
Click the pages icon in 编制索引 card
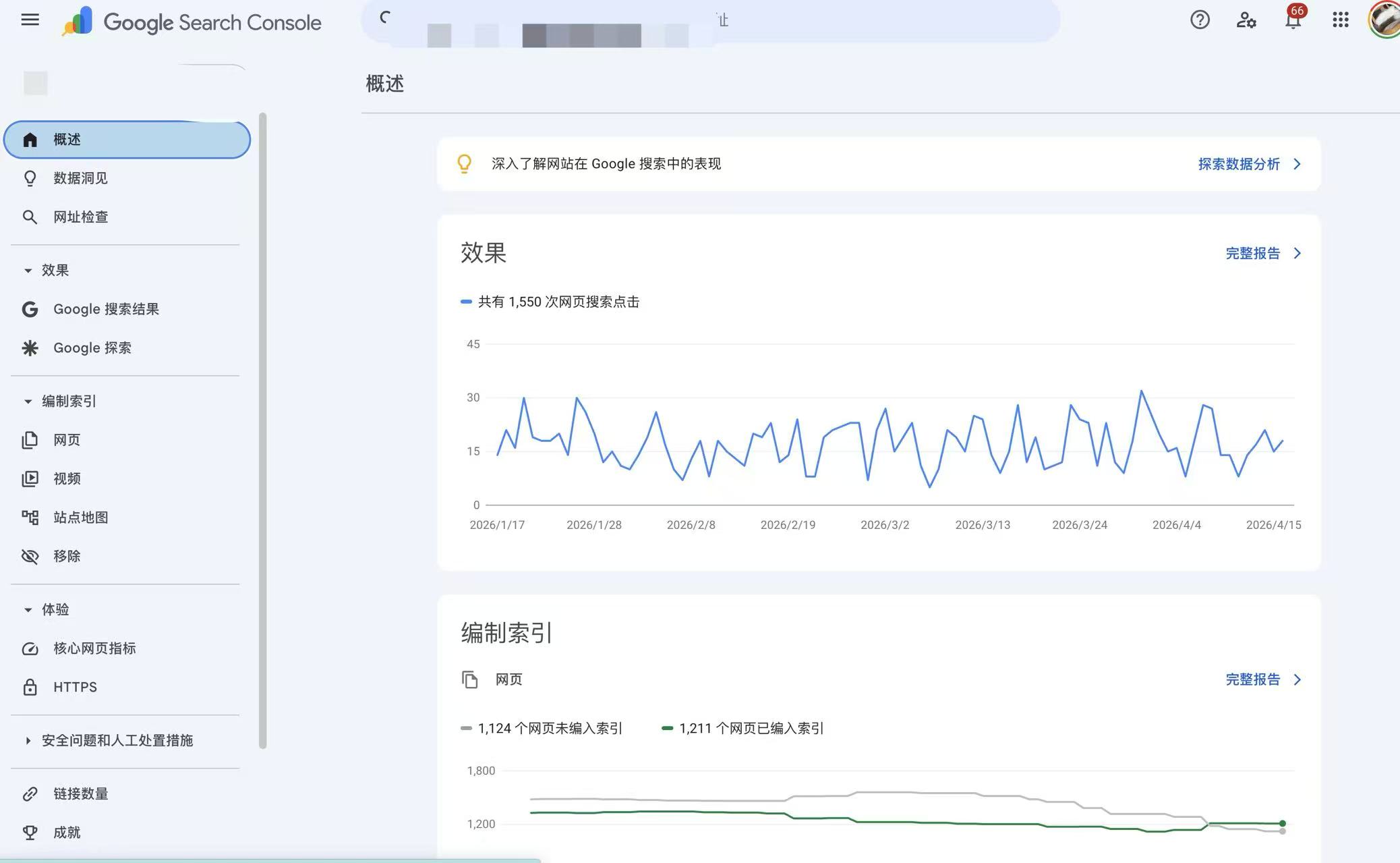pos(470,679)
